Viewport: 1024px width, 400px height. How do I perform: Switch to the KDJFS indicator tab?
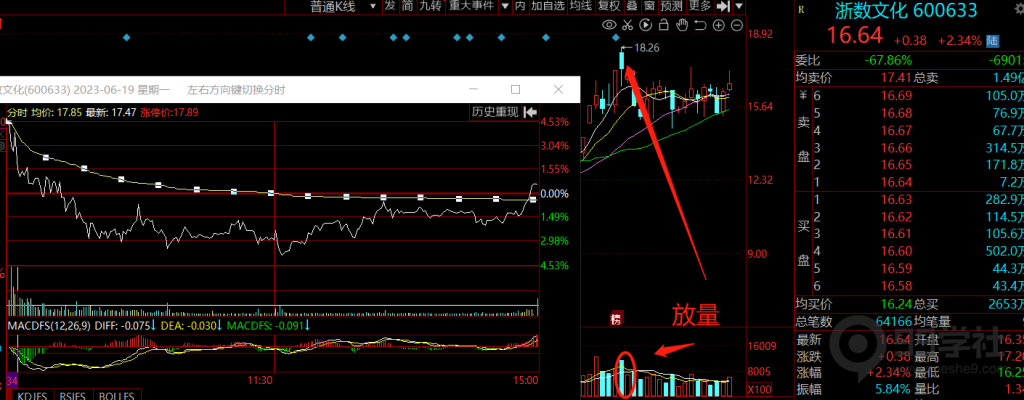pos(31,395)
